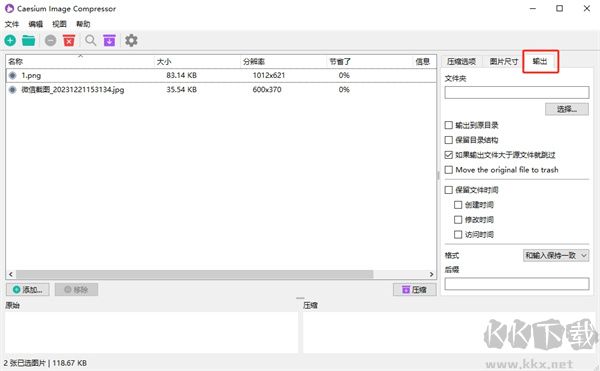The height and width of the screenshot is (371, 600).
Task: Click into the 后缀 suffix input field
Action: [x=517, y=284]
